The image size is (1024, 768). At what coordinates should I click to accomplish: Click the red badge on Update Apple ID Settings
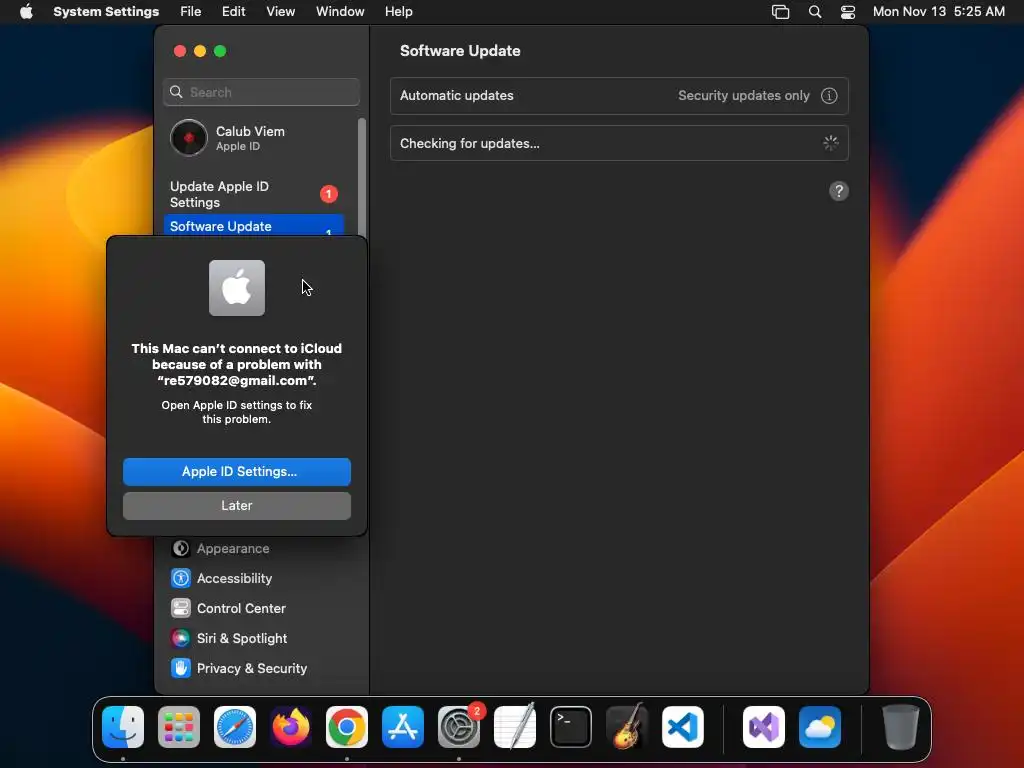point(328,194)
